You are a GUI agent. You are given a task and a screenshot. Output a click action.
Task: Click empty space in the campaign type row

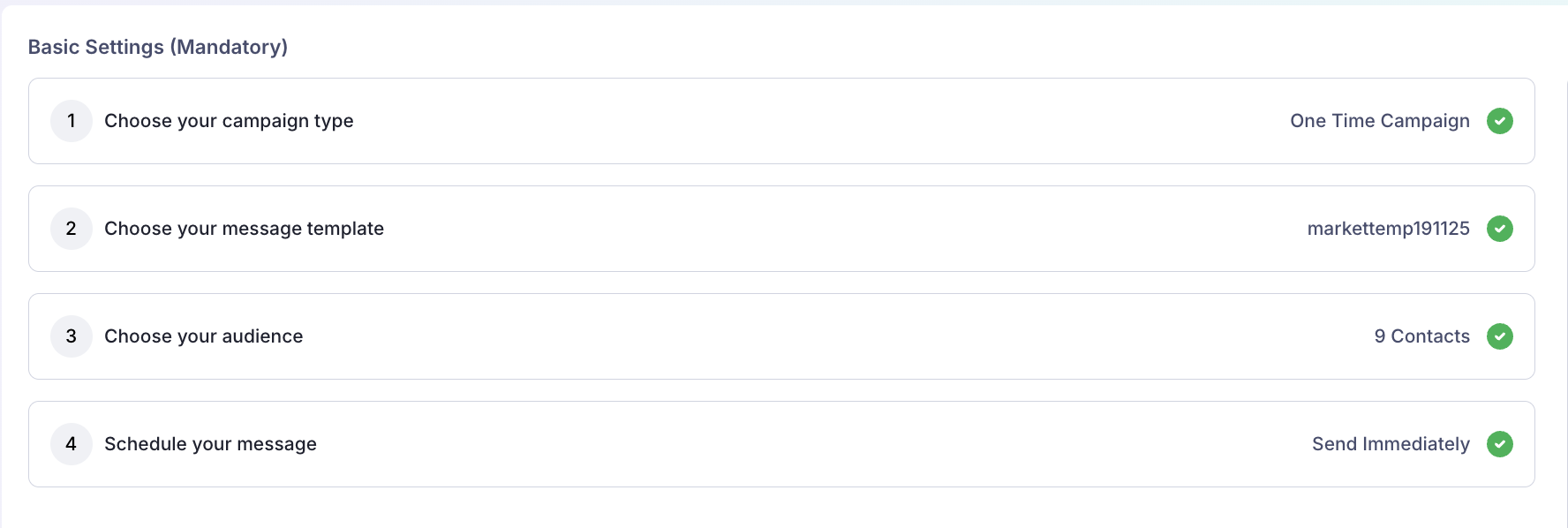[x=795, y=121]
